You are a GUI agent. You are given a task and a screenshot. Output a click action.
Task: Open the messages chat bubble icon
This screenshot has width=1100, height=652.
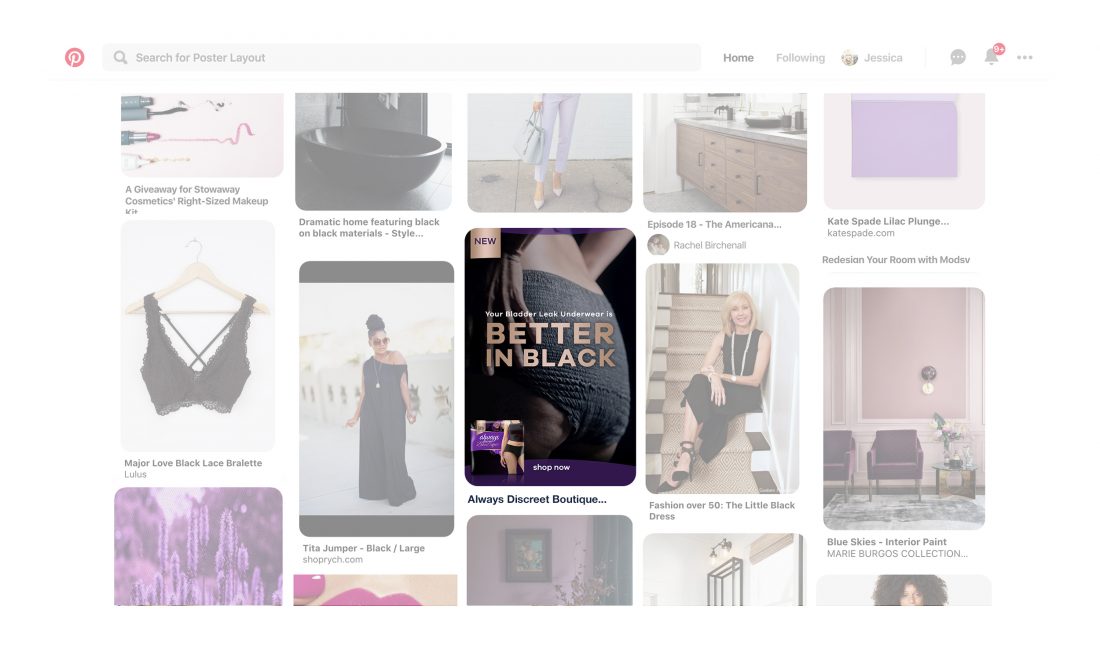tap(958, 58)
